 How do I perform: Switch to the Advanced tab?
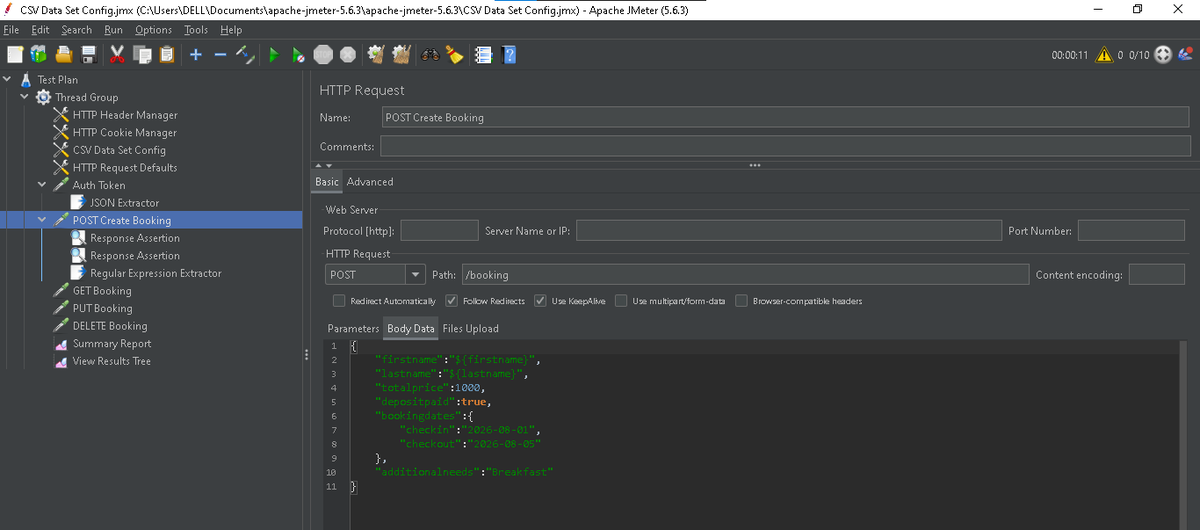click(370, 182)
